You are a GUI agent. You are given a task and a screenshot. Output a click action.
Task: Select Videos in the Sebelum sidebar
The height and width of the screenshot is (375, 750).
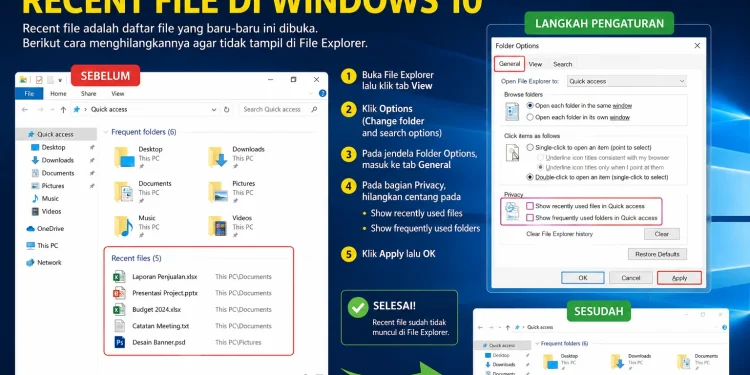(x=46, y=211)
